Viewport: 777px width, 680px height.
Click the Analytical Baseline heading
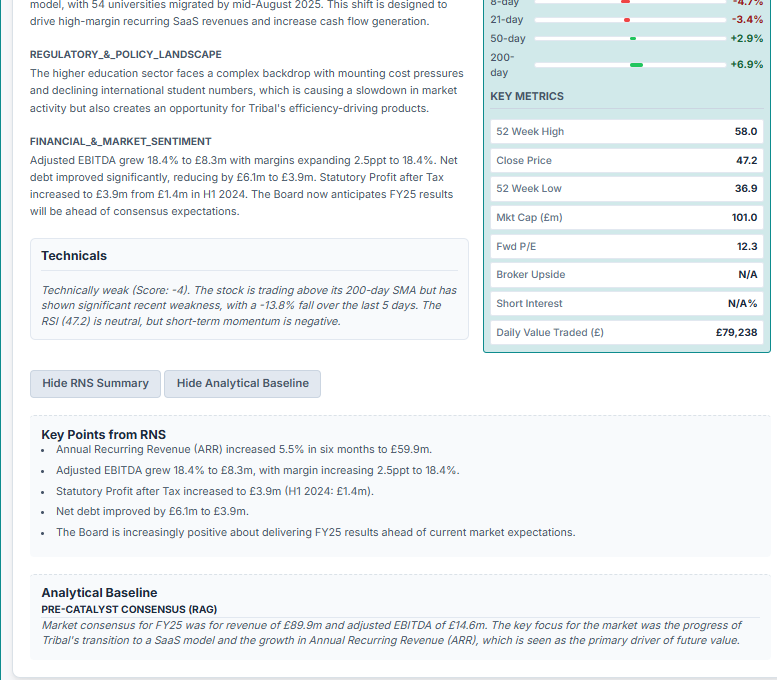[99, 593]
